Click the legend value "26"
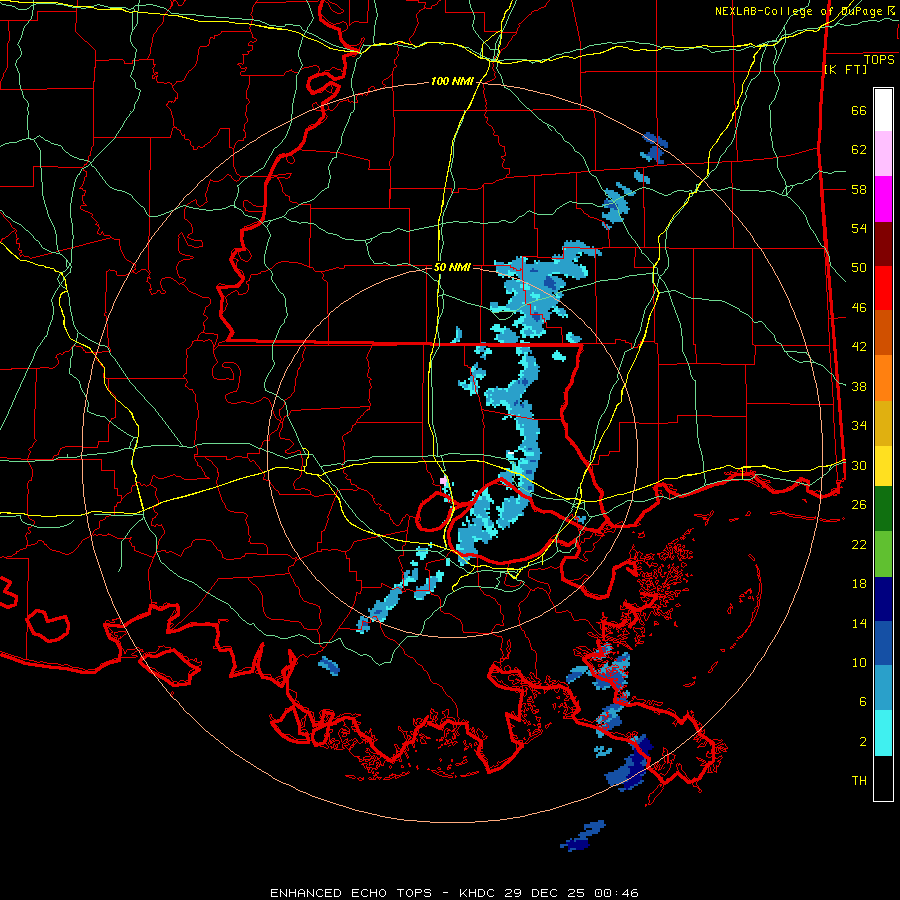This screenshot has height=900, width=900. click(859, 505)
